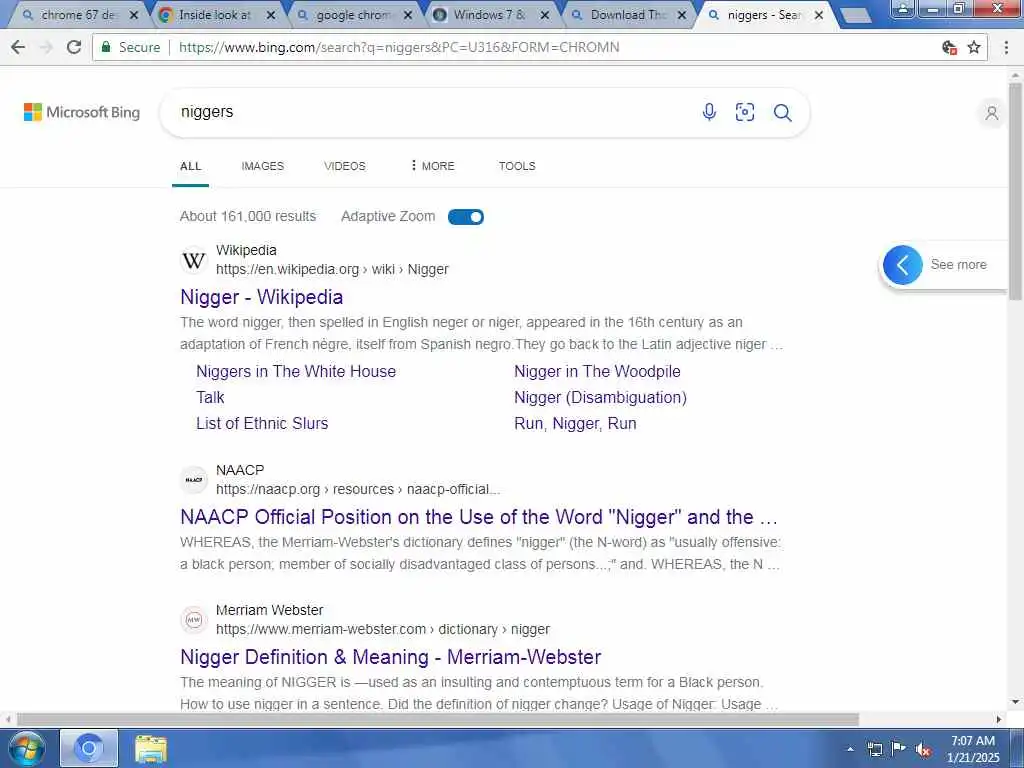The width and height of the screenshot is (1024, 768).
Task: Bookmark this page with the star icon
Action: 974,47
